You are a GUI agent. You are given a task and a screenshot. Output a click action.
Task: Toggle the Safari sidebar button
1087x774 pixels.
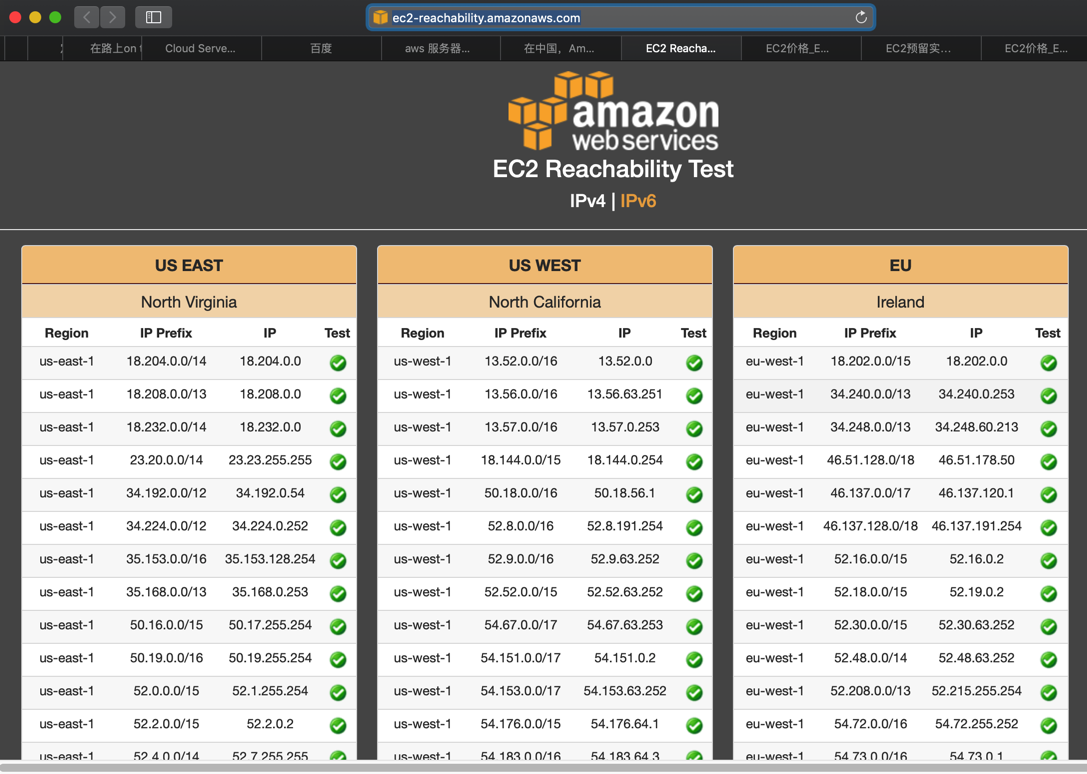(x=153, y=17)
